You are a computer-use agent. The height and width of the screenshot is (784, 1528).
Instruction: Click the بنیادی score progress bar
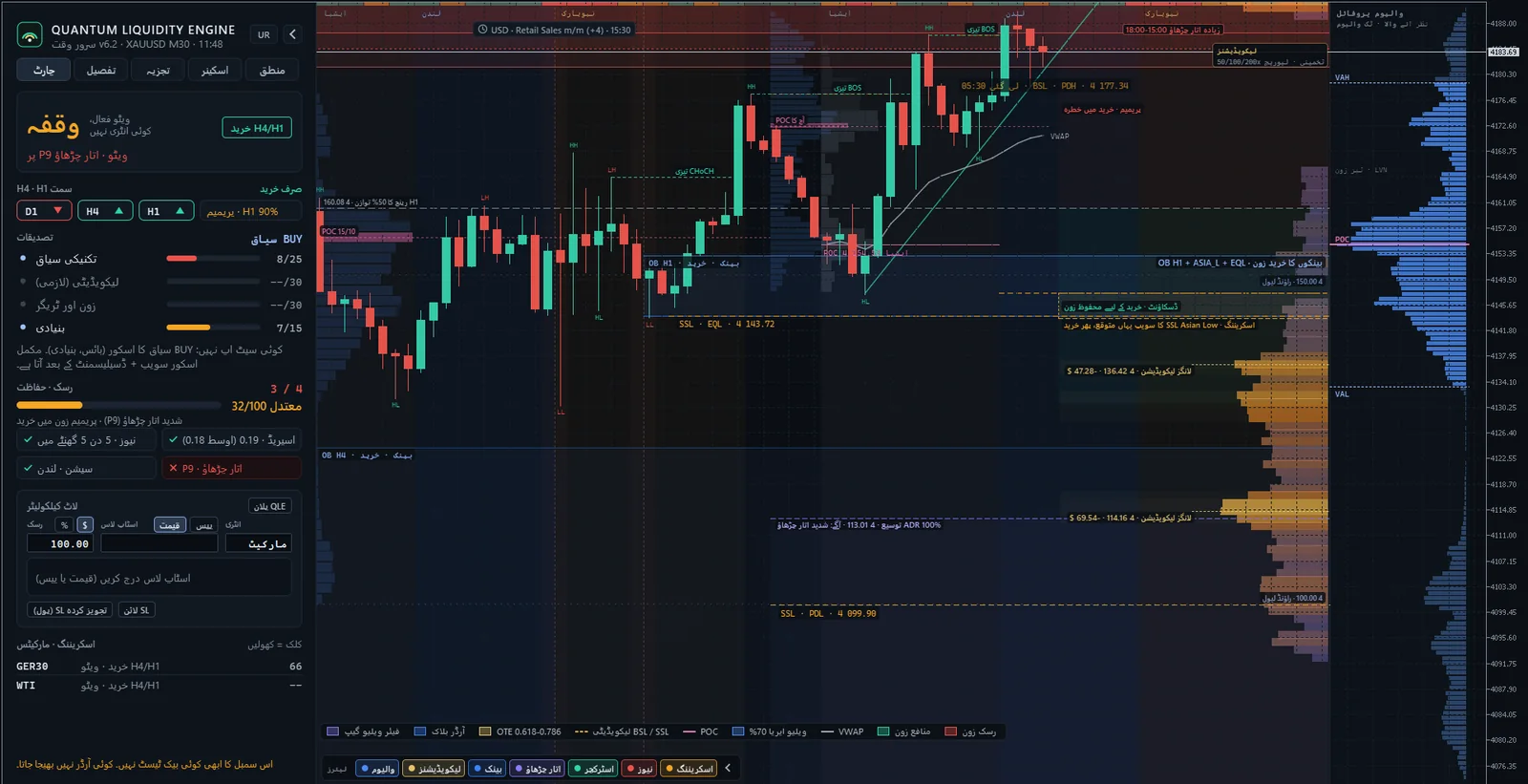click(213, 328)
